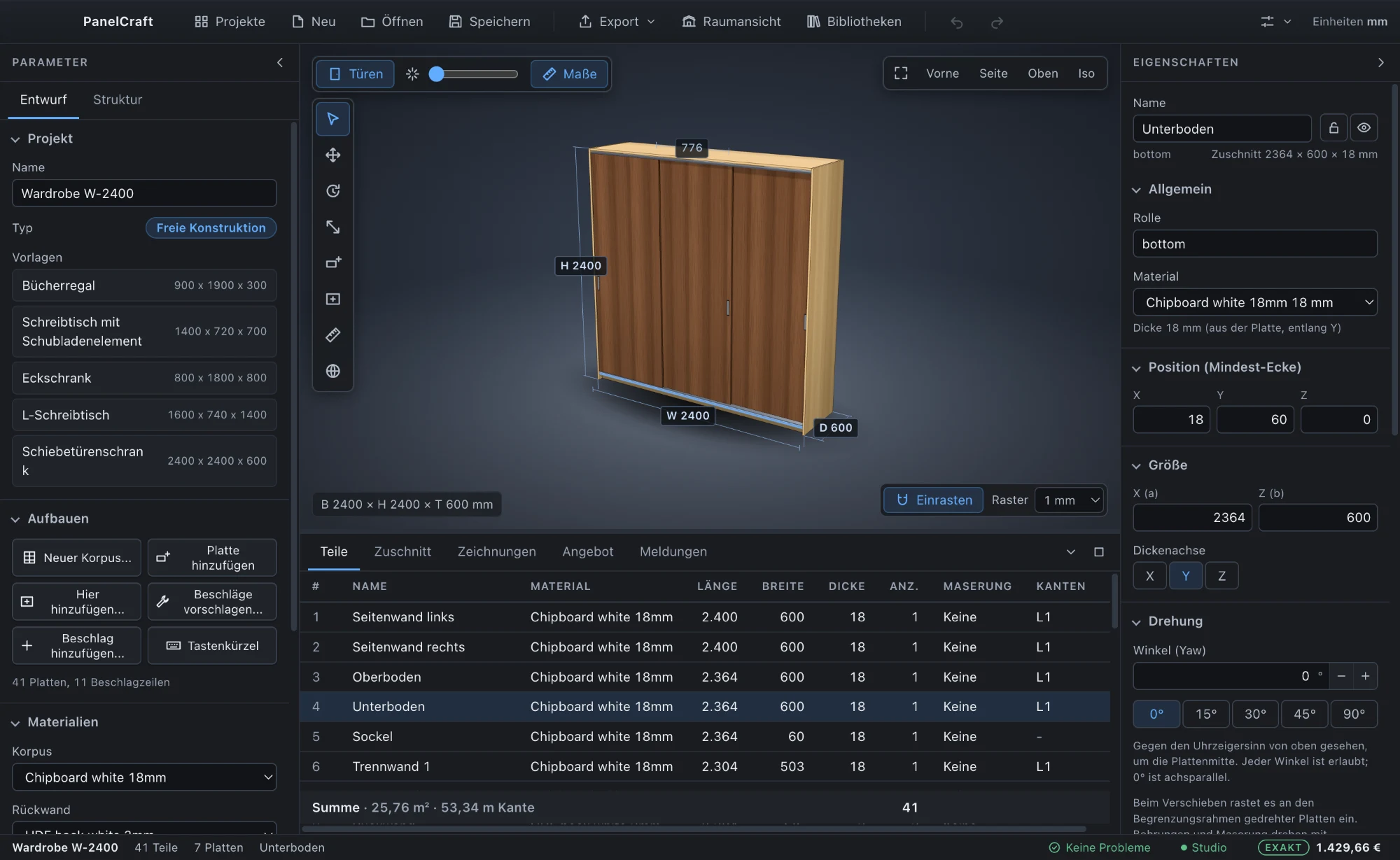Viewport: 1400px width, 860px height.
Task: Activate the move tool in viewport toolbar
Action: point(332,155)
